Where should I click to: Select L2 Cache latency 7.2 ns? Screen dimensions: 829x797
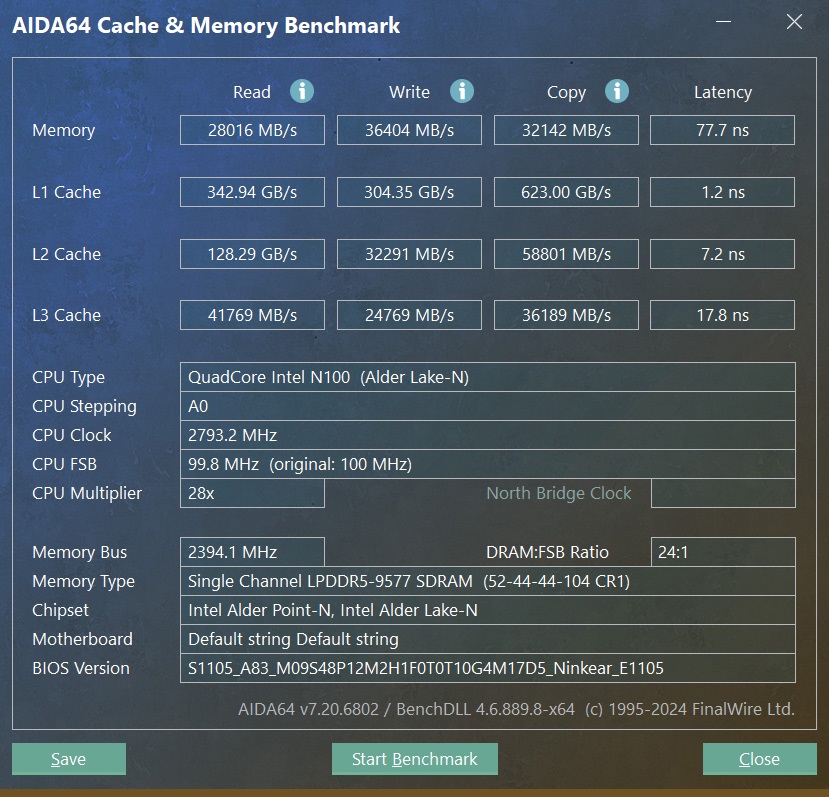[x=722, y=254]
